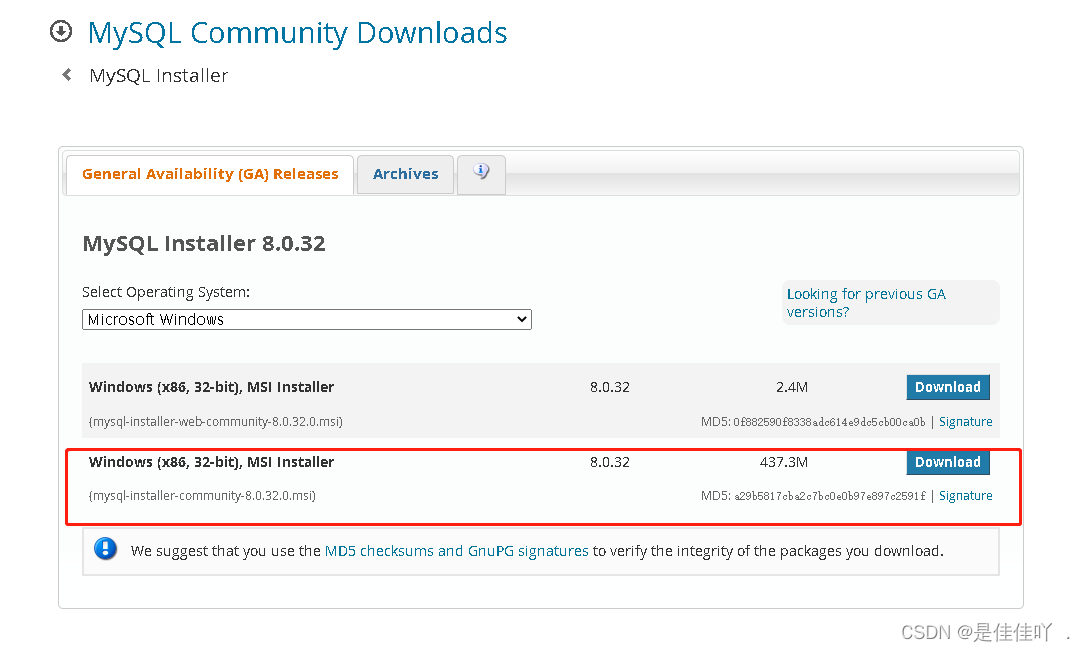
Task: Click version 8.0.32 in the 437.3M row
Action: [x=610, y=462]
